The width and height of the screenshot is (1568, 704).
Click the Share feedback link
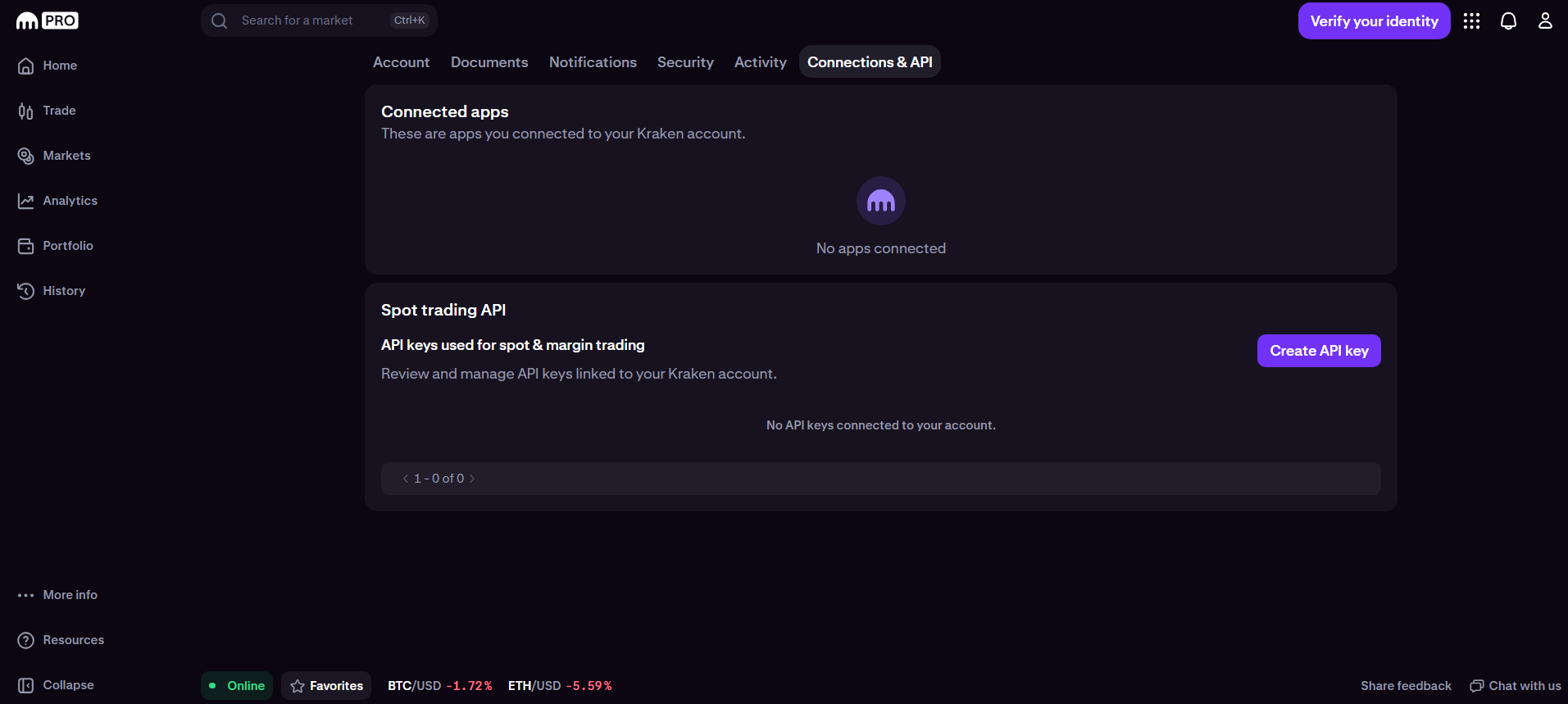(1406, 686)
